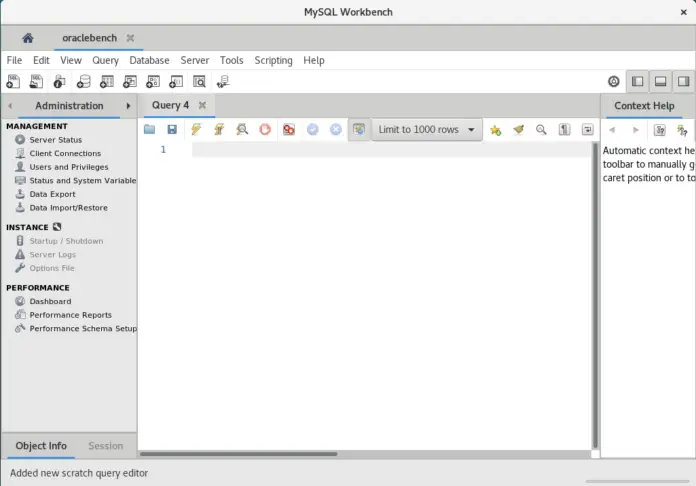This screenshot has width=696, height=486.
Task: Toggle continue-on-error execution icon
Action: click(x=289, y=130)
